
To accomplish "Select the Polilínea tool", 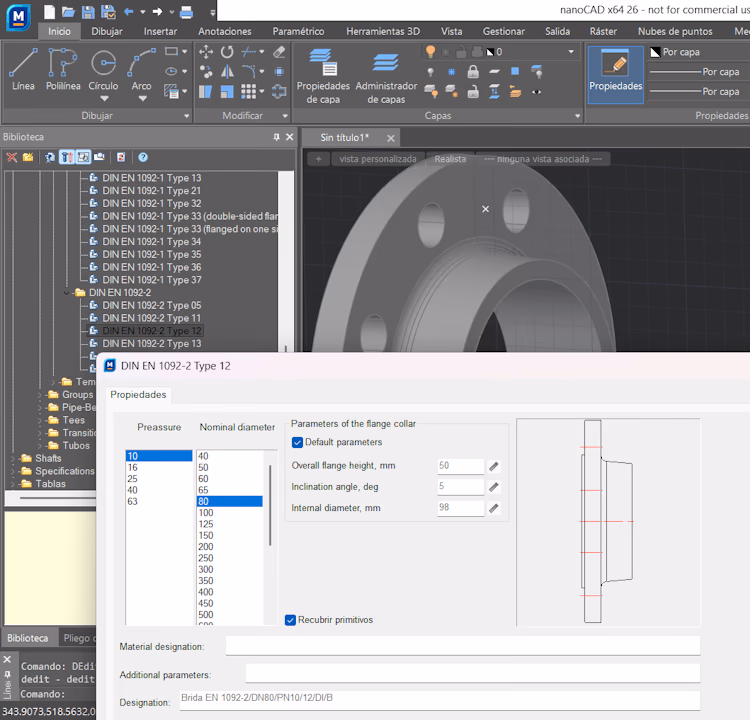I will click(x=63, y=69).
